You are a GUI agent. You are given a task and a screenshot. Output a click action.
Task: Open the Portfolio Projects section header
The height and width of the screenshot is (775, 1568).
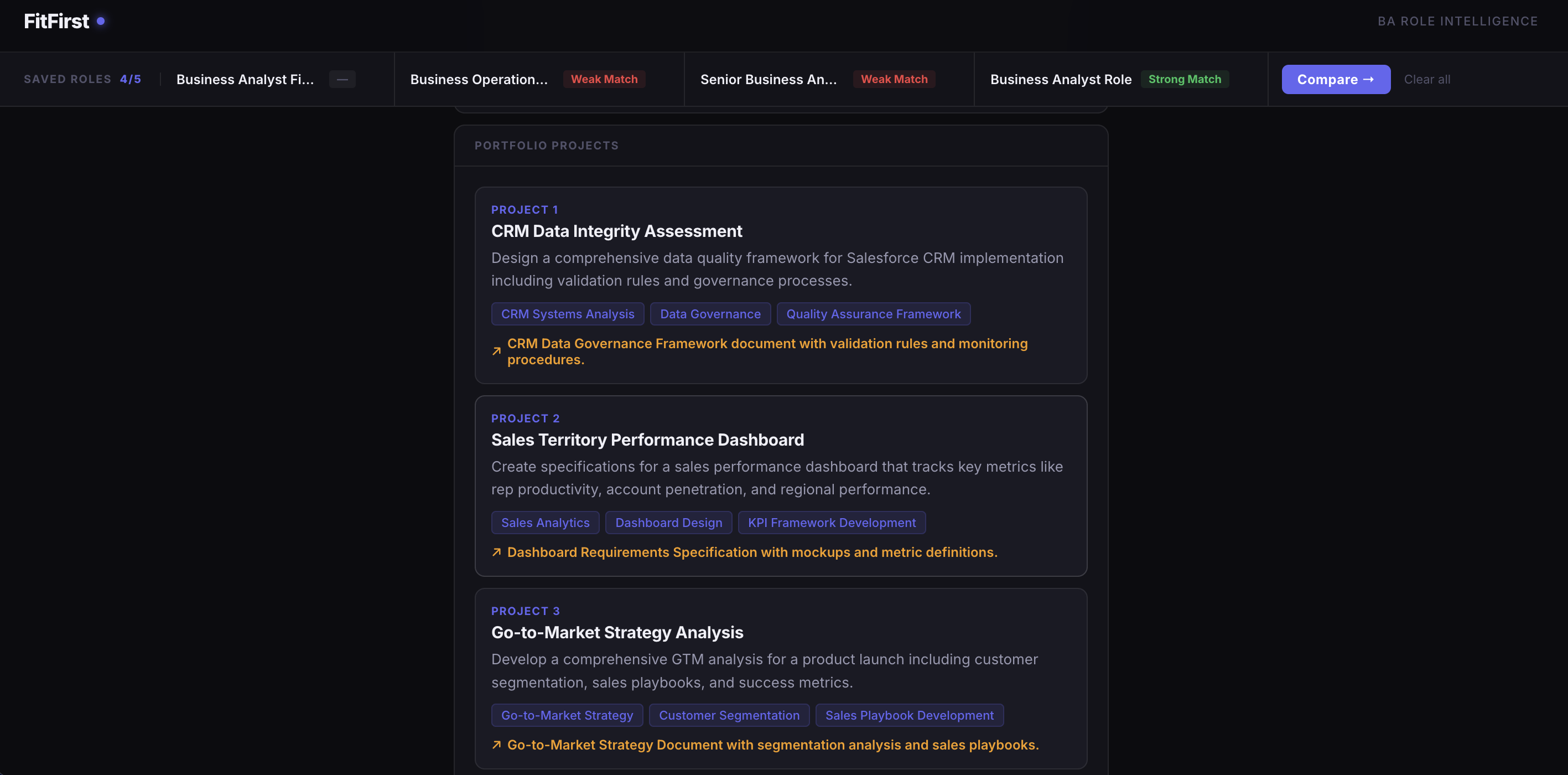(x=546, y=146)
